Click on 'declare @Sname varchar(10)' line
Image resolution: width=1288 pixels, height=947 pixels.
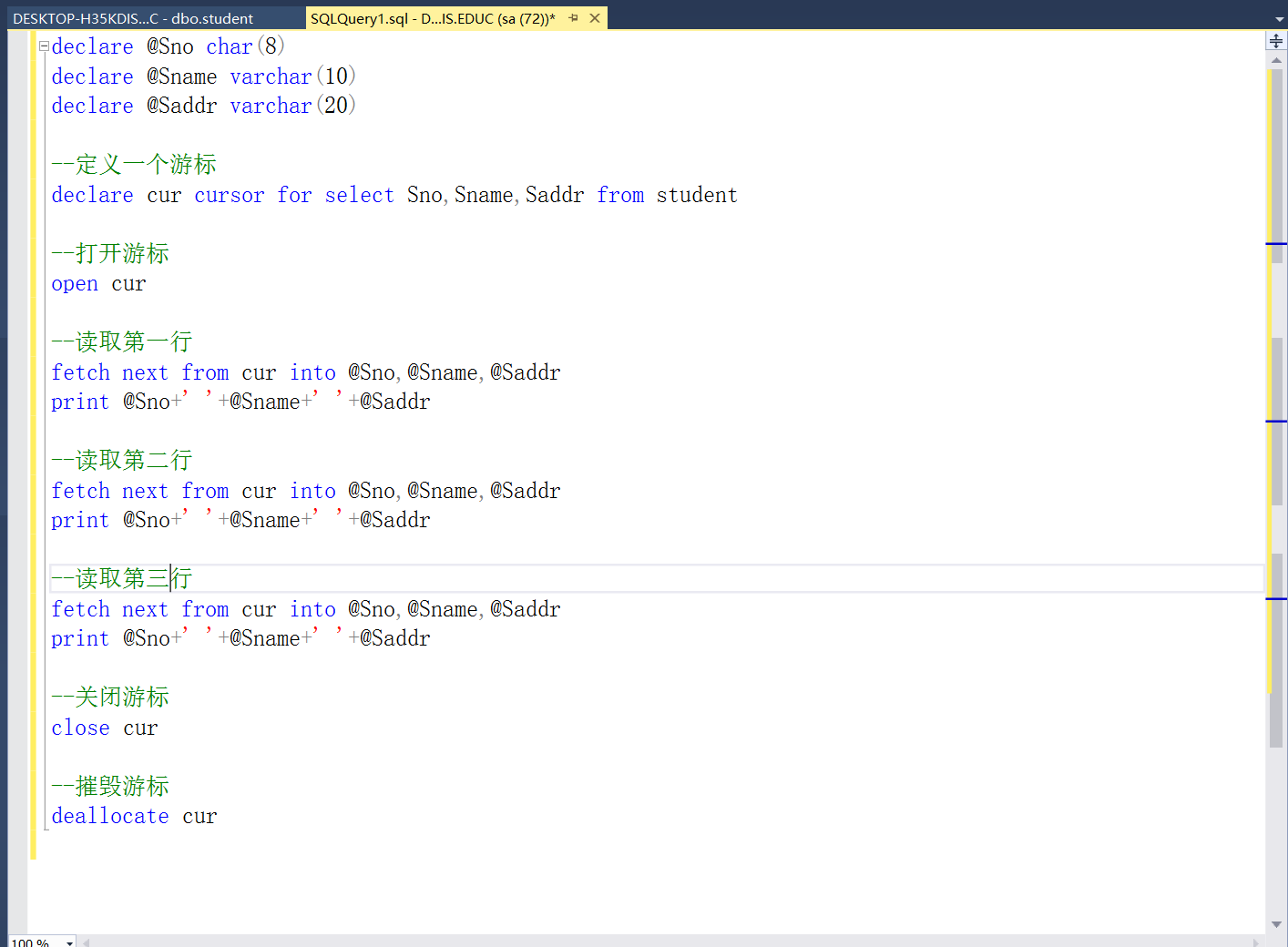[x=203, y=76]
